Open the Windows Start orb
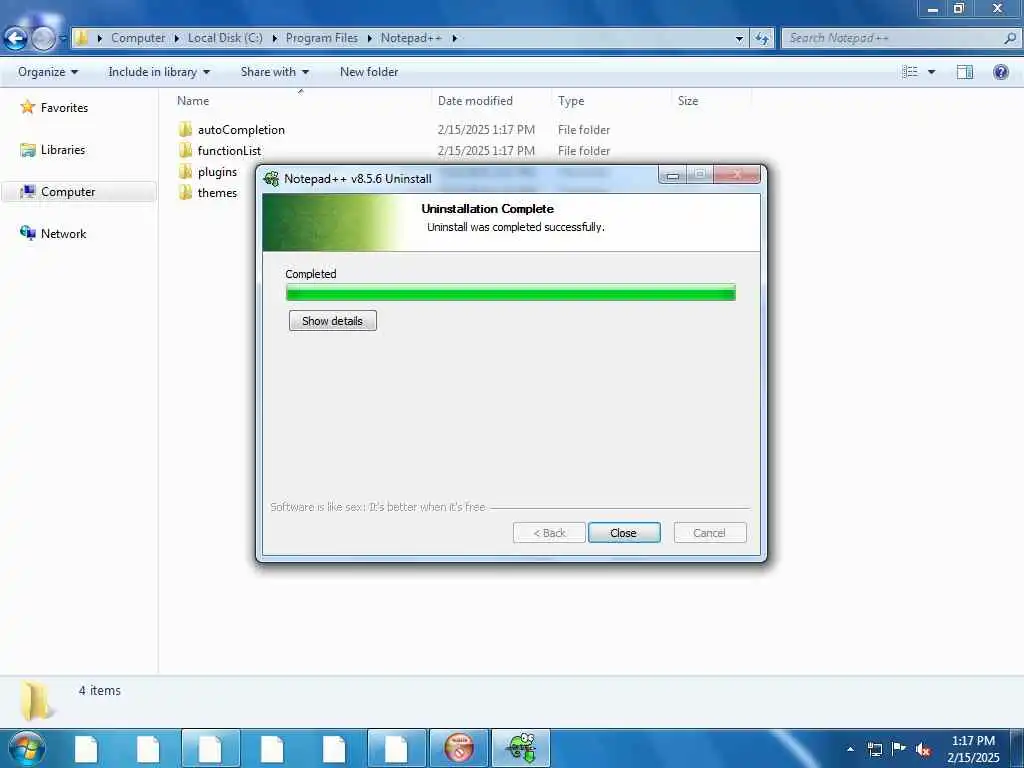This screenshot has height=768, width=1024. click(27, 748)
